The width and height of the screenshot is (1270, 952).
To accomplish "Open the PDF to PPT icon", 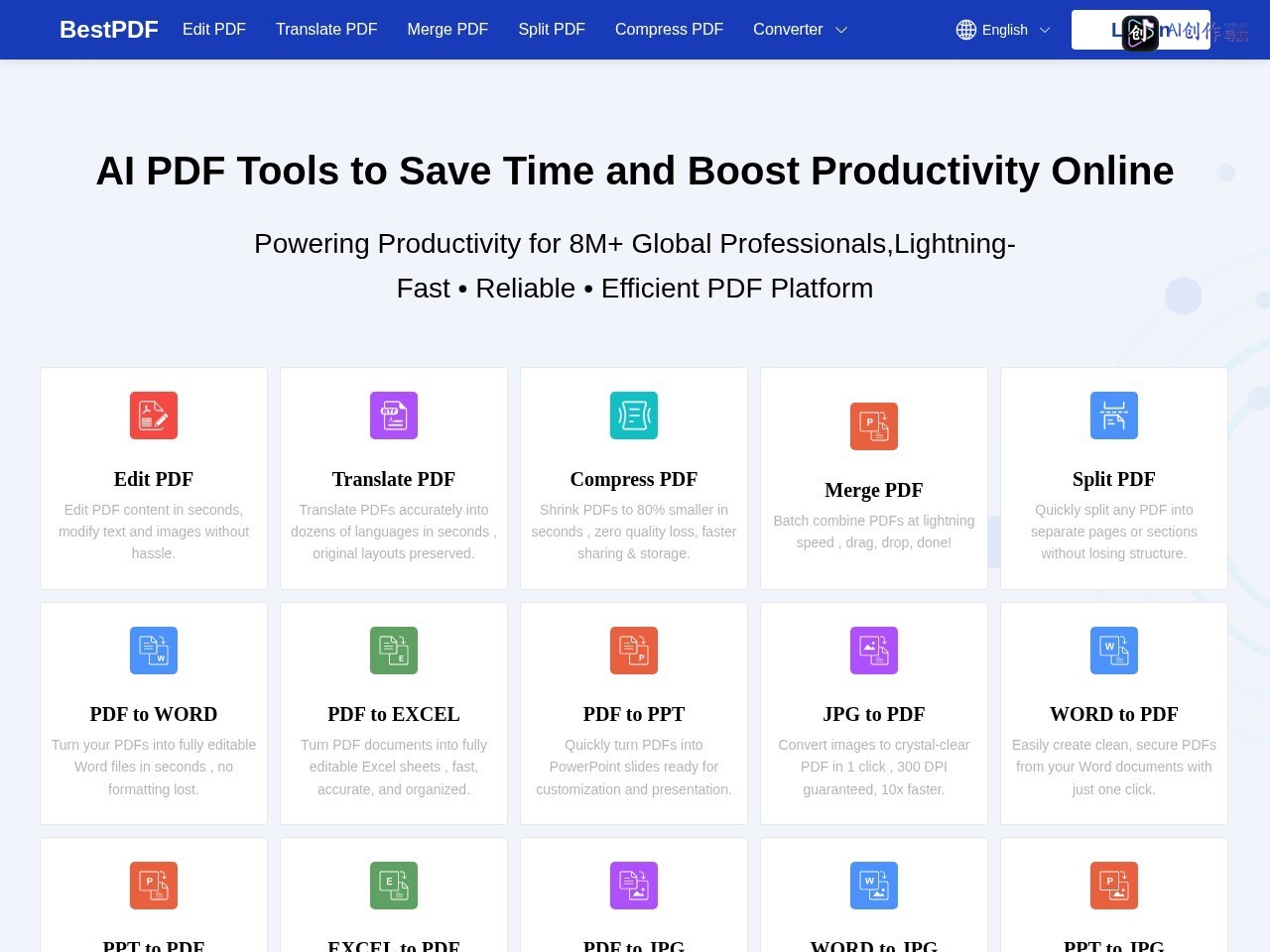I will 634,651.
